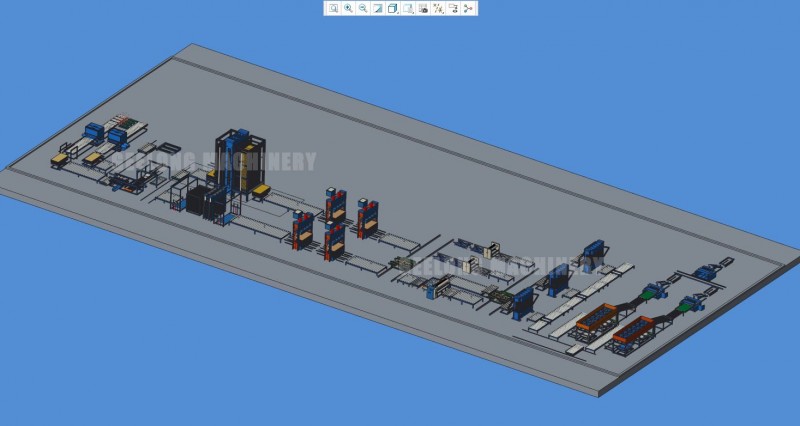
Task: Repaint the graphics window
Action: click(x=378, y=8)
